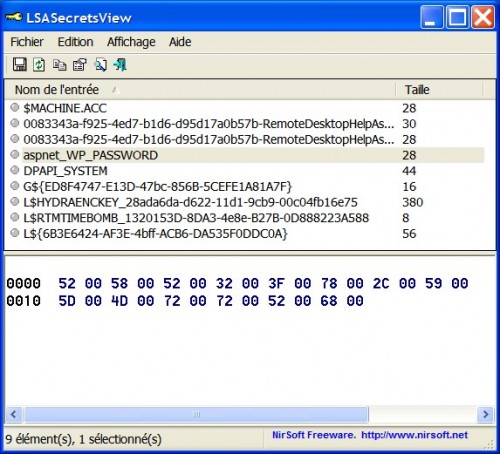500x454 pixels.
Task: Sort by Nom de l'entrée column header
Action: coord(200,90)
